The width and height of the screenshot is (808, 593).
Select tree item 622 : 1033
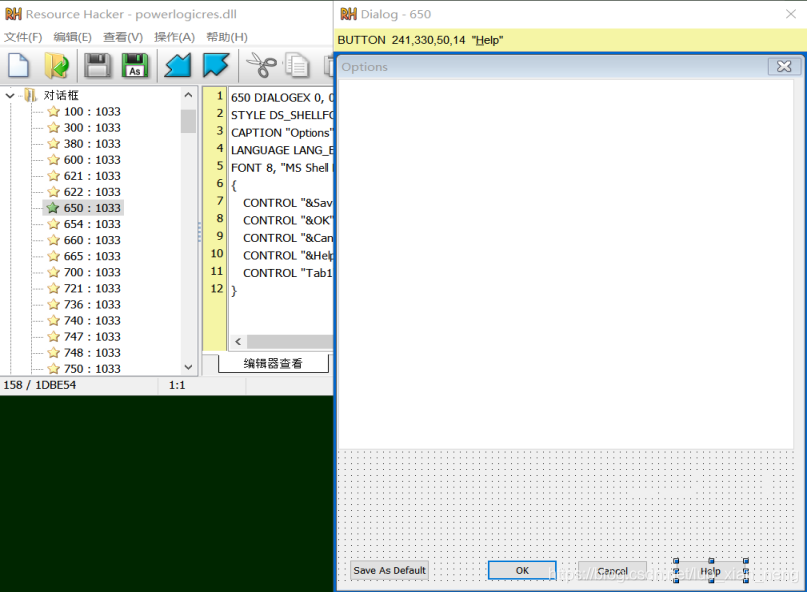point(92,192)
